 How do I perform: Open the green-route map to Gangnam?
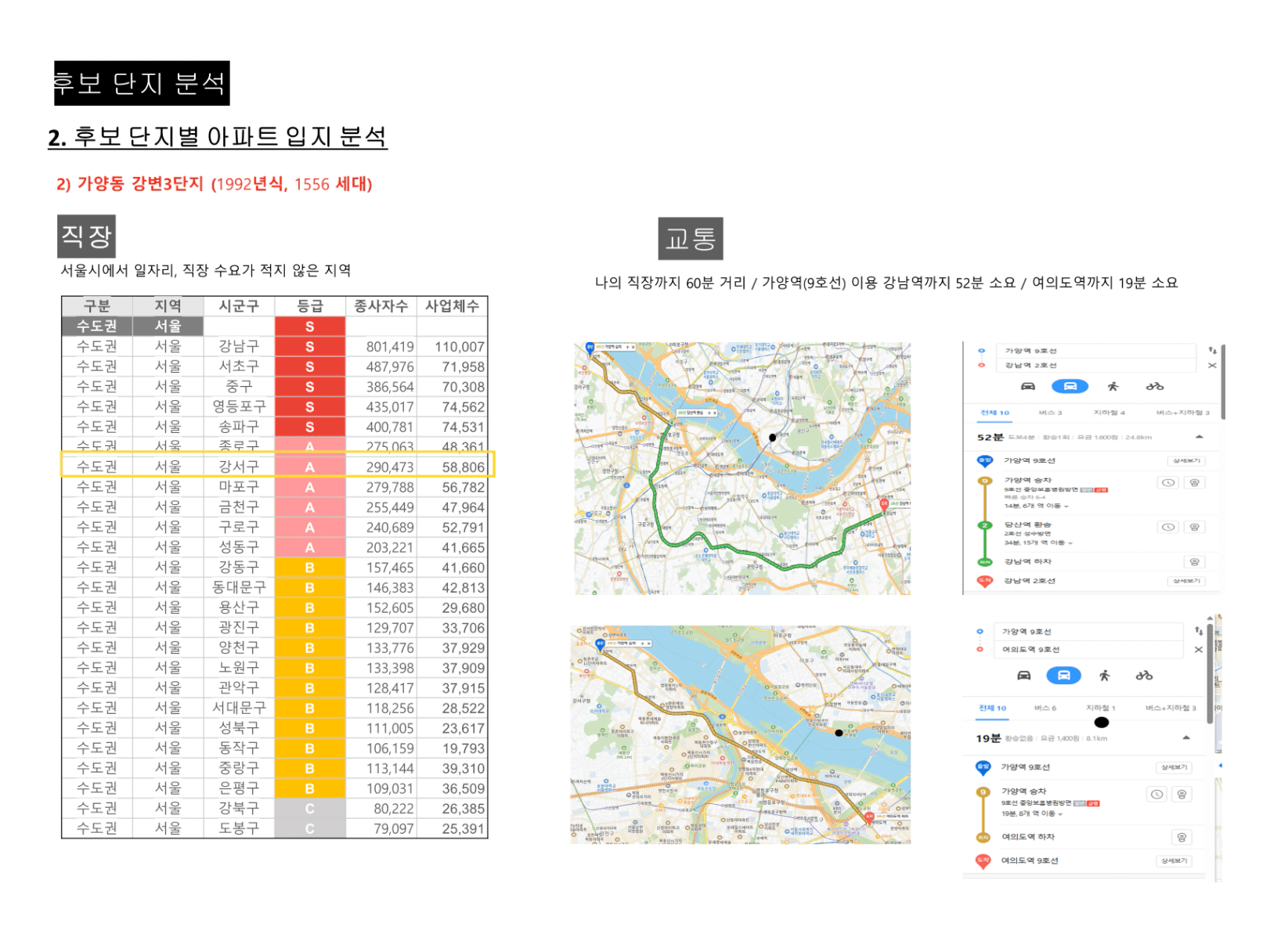coord(742,468)
